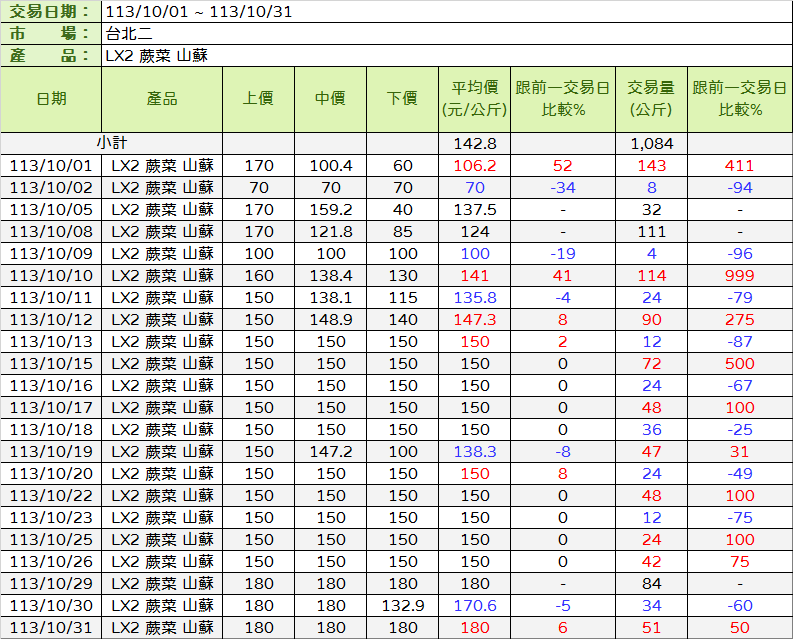The width and height of the screenshot is (793, 639).
Task: Click the date cell 113/10/19
Action: 51,451
